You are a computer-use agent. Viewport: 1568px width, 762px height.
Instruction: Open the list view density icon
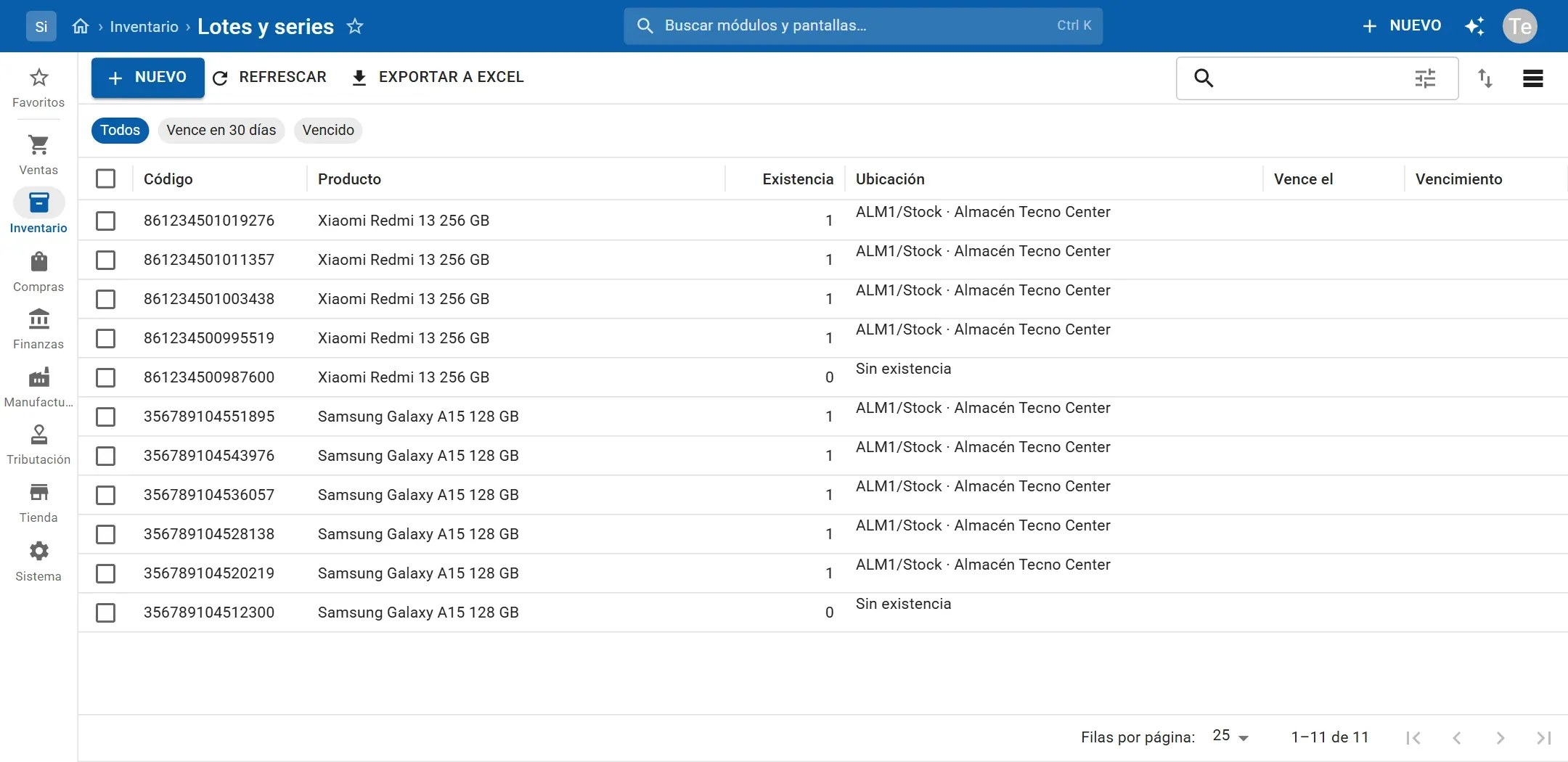coord(1533,78)
